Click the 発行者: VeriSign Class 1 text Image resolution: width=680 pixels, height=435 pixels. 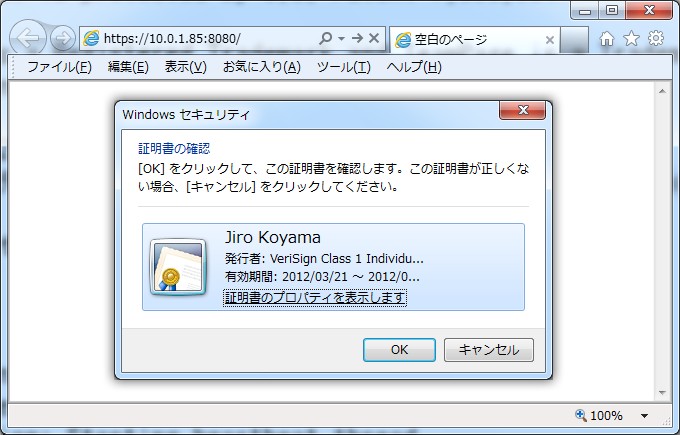point(324,259)
